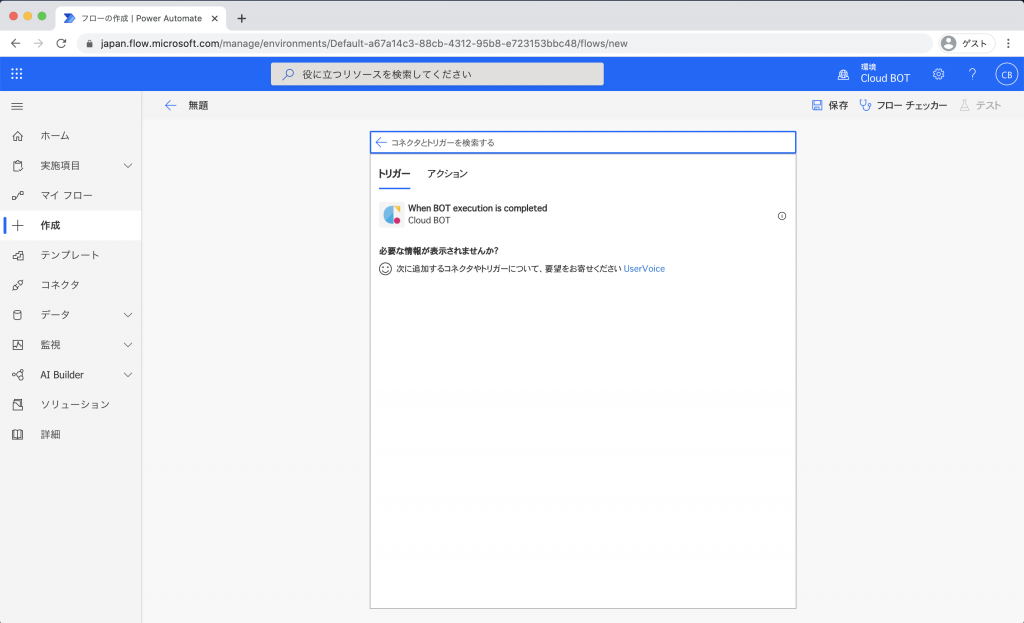The height and width of the screenshot is (623, 1024).
Task: Click the AI Builder icon
Action: tap(18, 375)
